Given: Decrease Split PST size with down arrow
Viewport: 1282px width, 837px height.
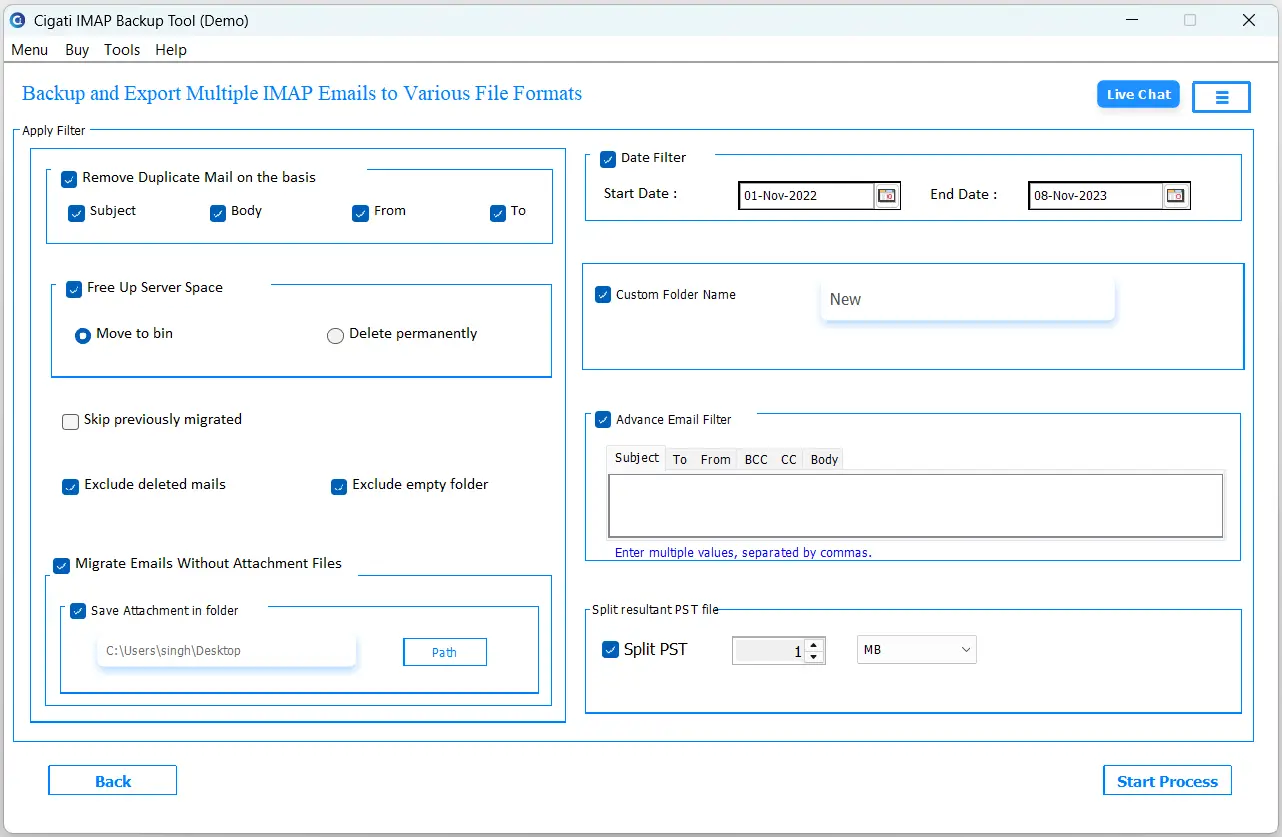Looking at the screenshot, I should tap(814, 657).
